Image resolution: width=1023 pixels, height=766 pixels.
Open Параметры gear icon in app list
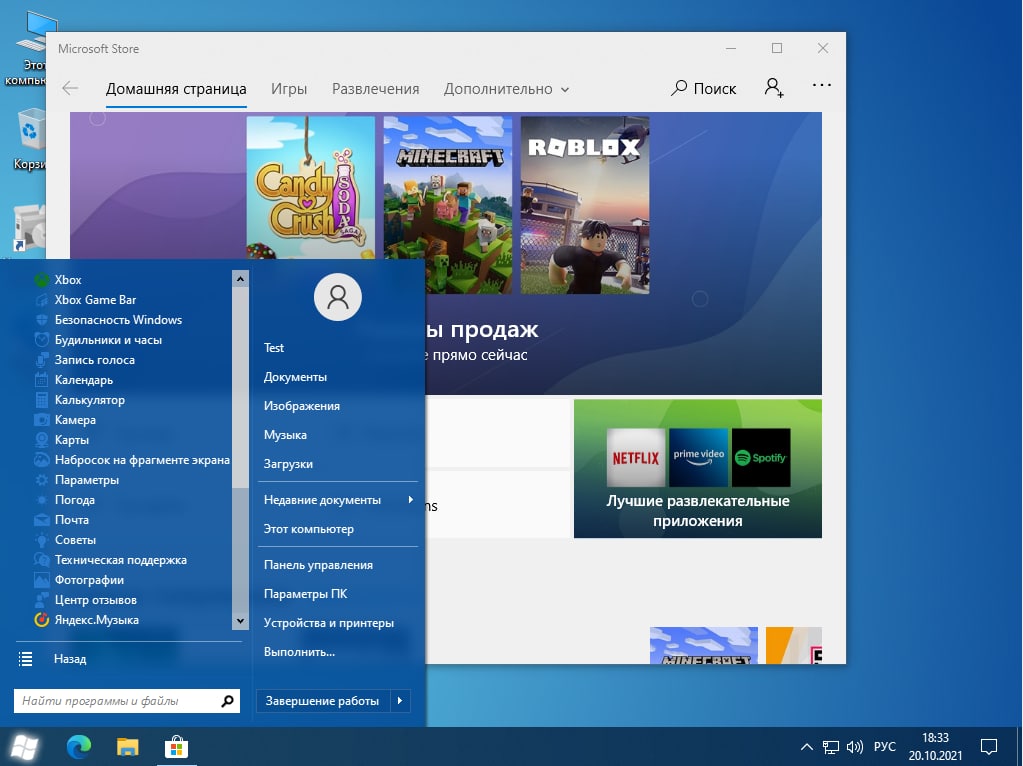click(42, 480)
